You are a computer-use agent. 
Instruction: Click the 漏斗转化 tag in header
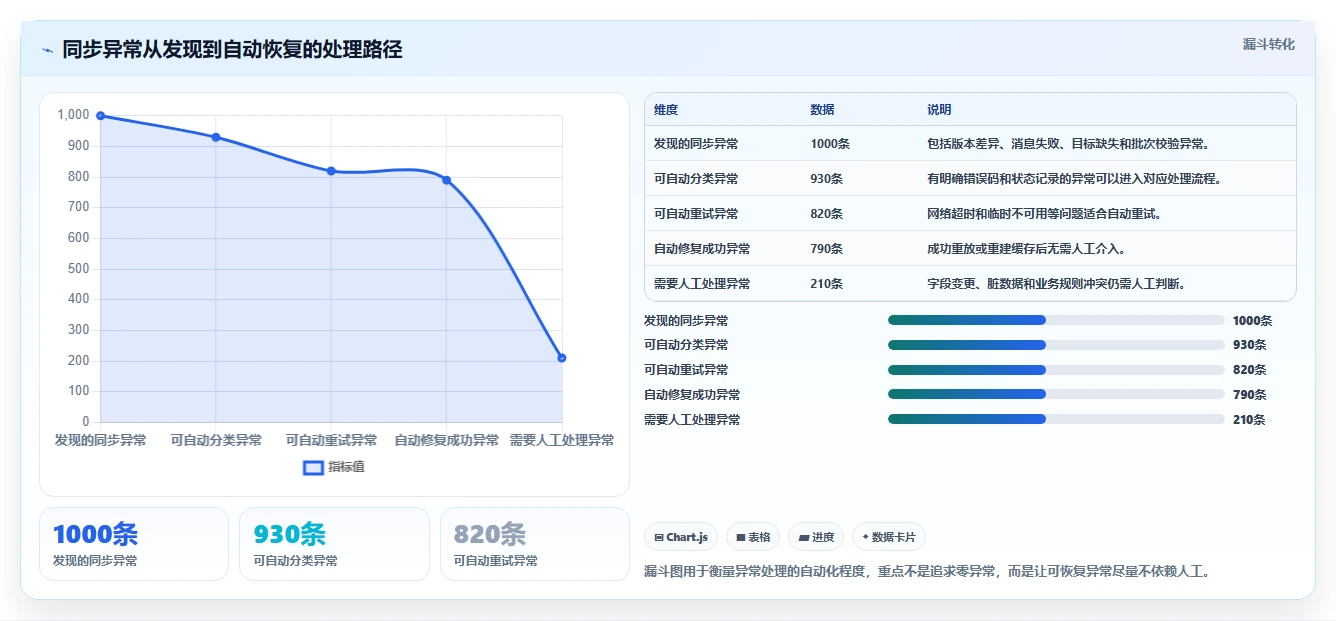tap(1268, 44)
